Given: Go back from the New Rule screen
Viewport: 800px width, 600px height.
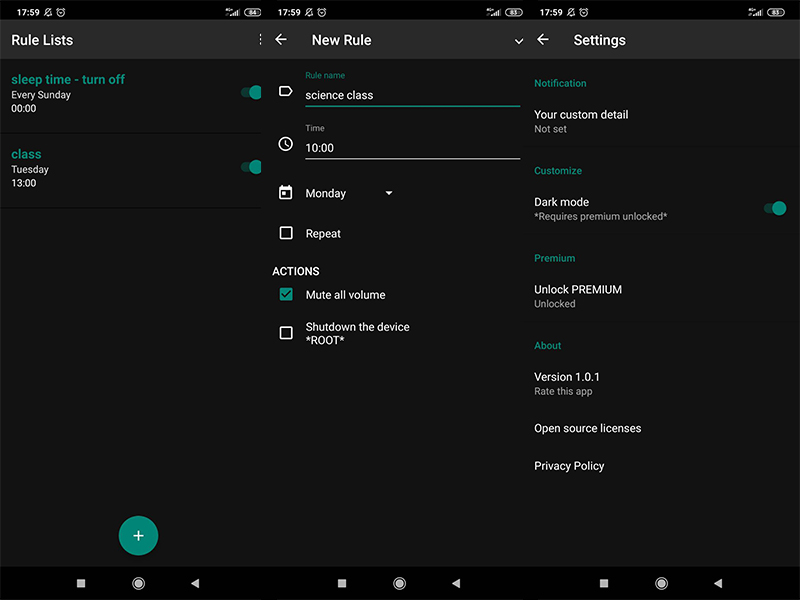Looking at the screenshot, I should pos(281,40).
